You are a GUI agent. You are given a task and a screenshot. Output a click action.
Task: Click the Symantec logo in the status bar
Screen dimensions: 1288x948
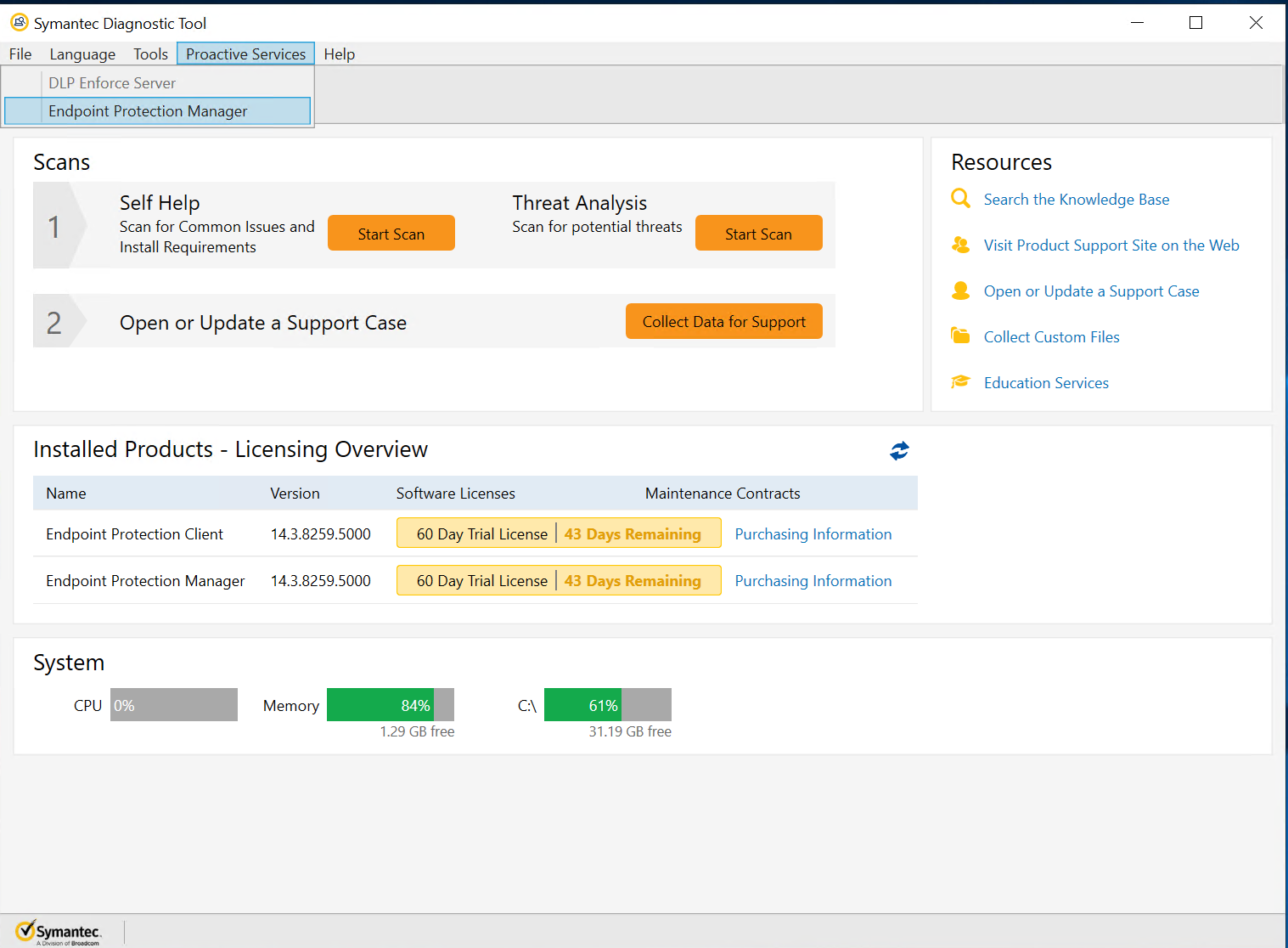click(59, 932)
